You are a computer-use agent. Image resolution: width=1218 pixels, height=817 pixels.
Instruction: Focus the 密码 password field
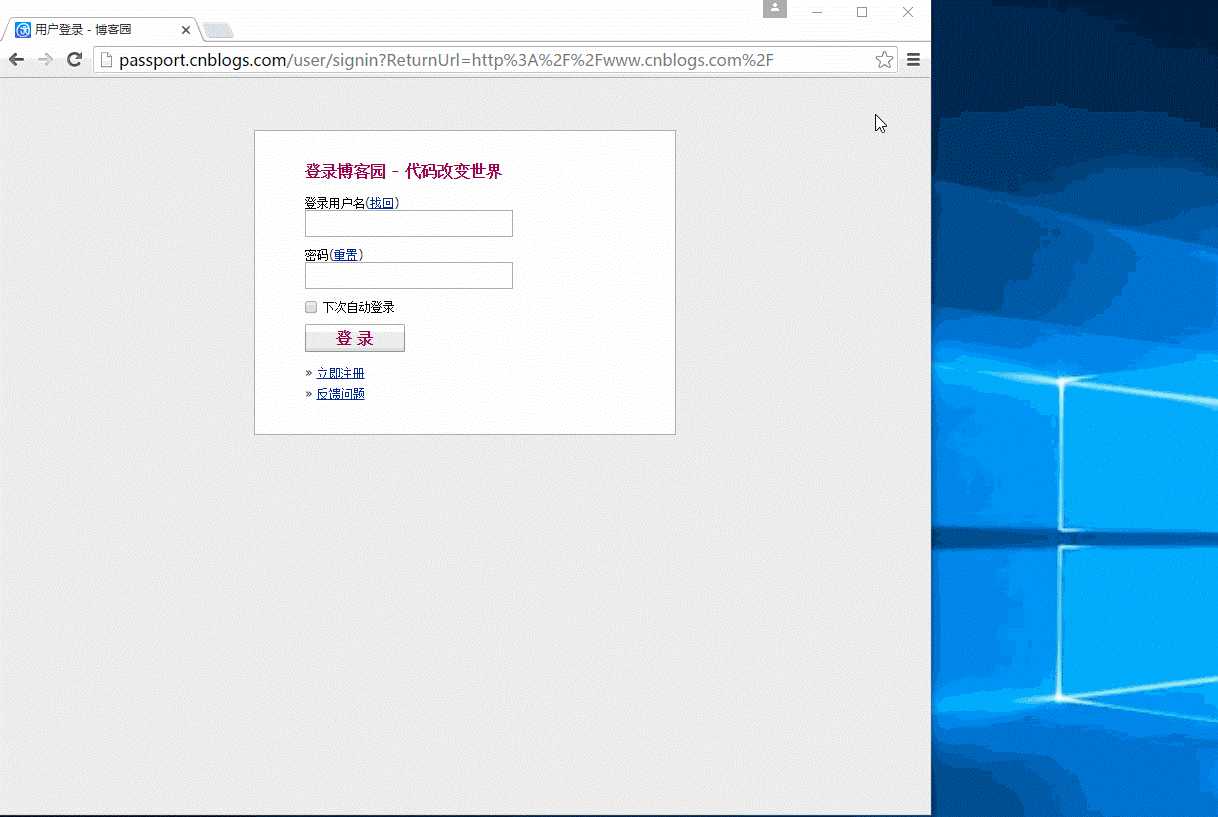408,275
